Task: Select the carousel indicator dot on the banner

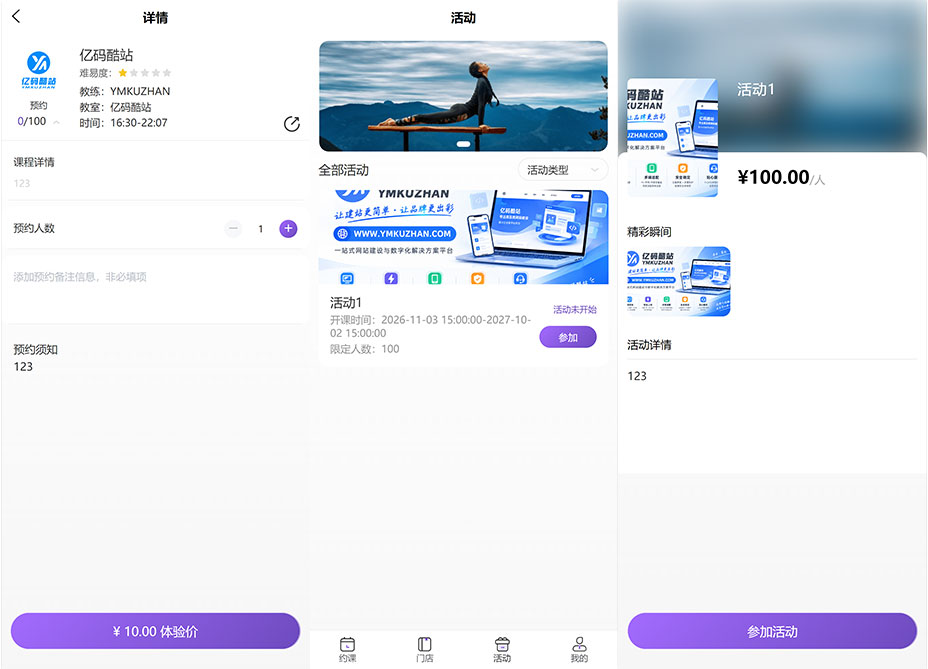Action: (x=463, y=144)
